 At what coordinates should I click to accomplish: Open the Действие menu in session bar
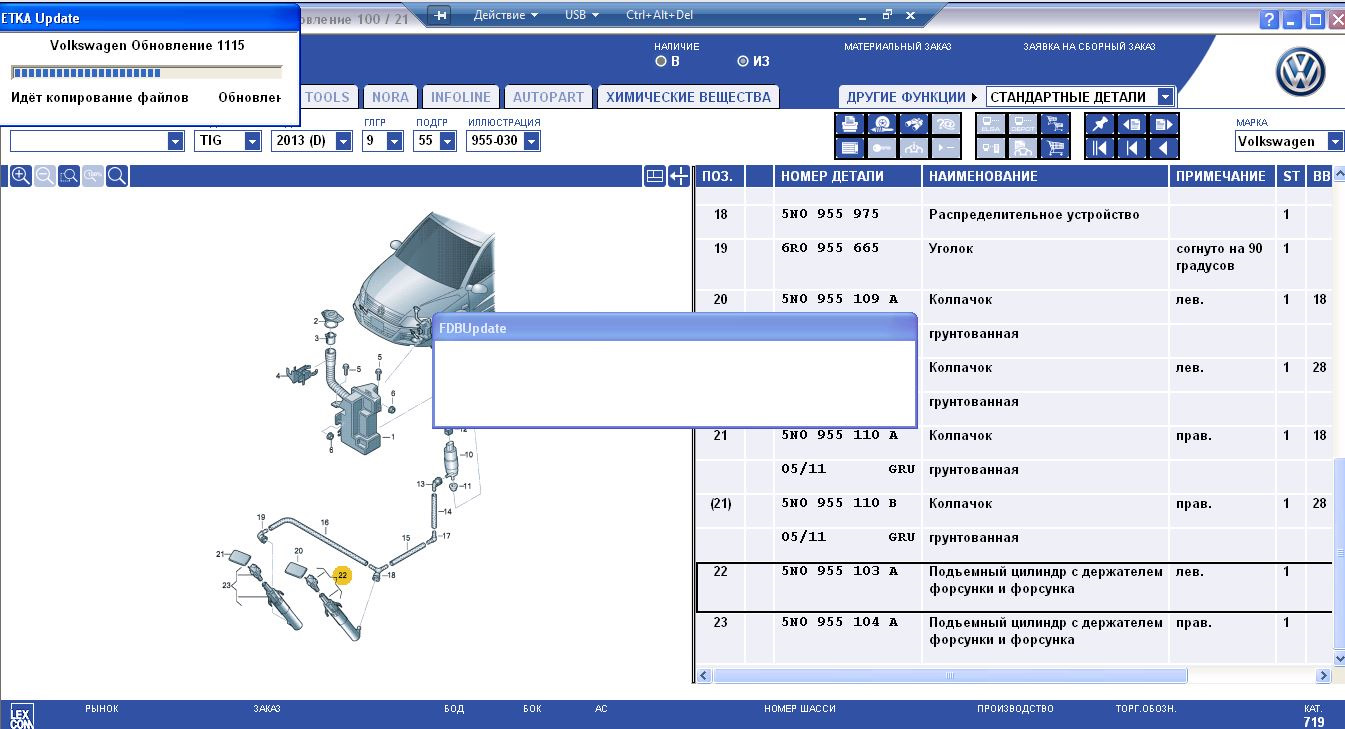tap(505, 15)
